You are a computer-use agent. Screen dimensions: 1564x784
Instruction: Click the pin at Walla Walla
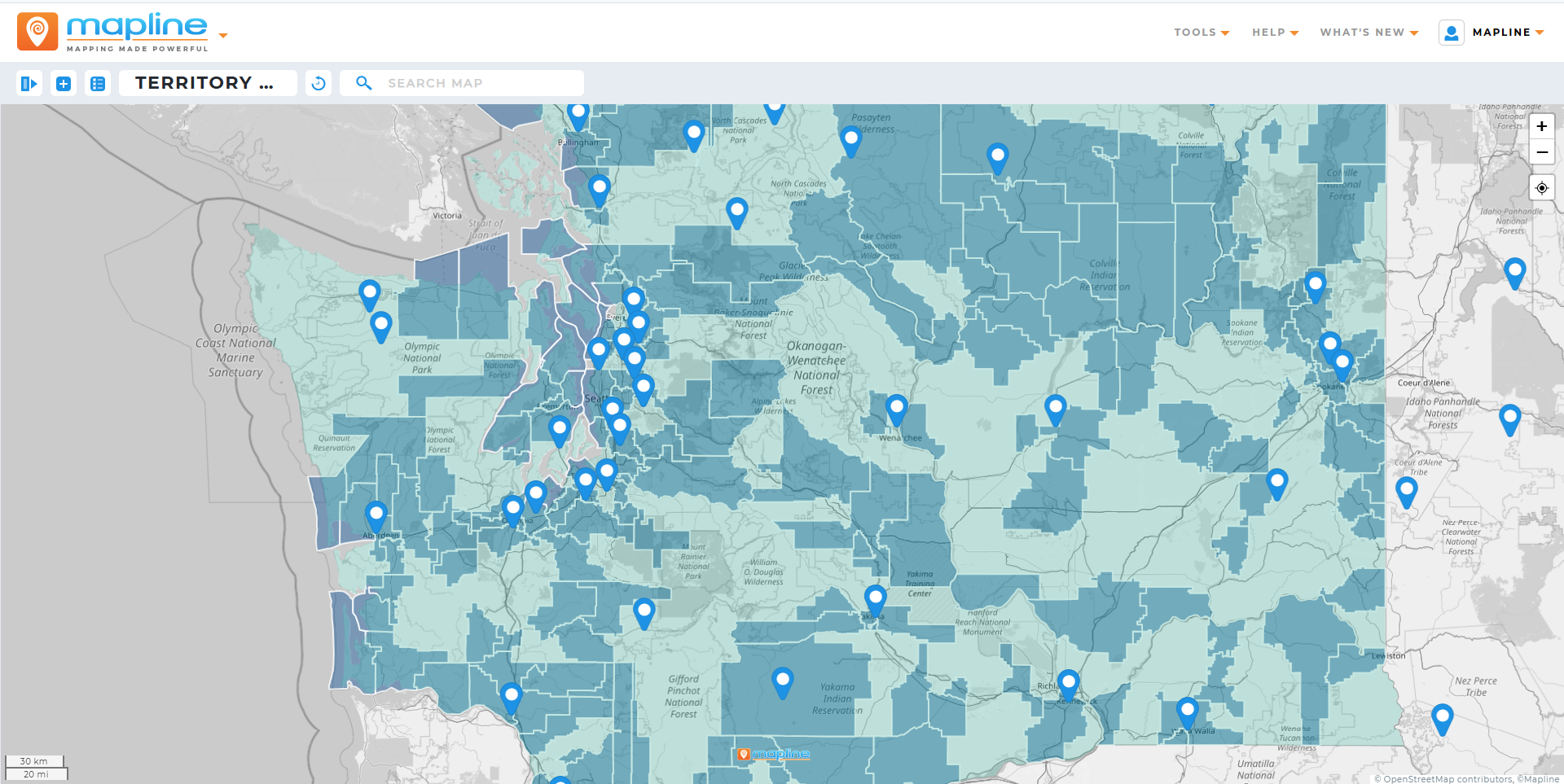point(1188,713)
